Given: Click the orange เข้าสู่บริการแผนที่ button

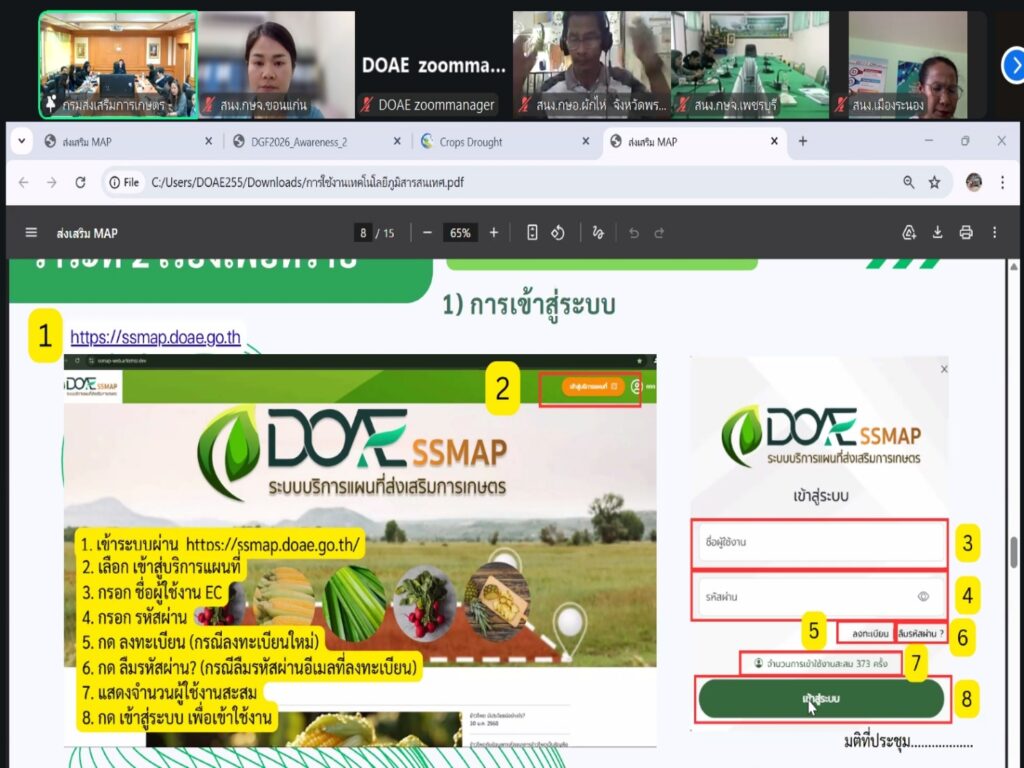Looking at the screenshot, I should point(592,387).
